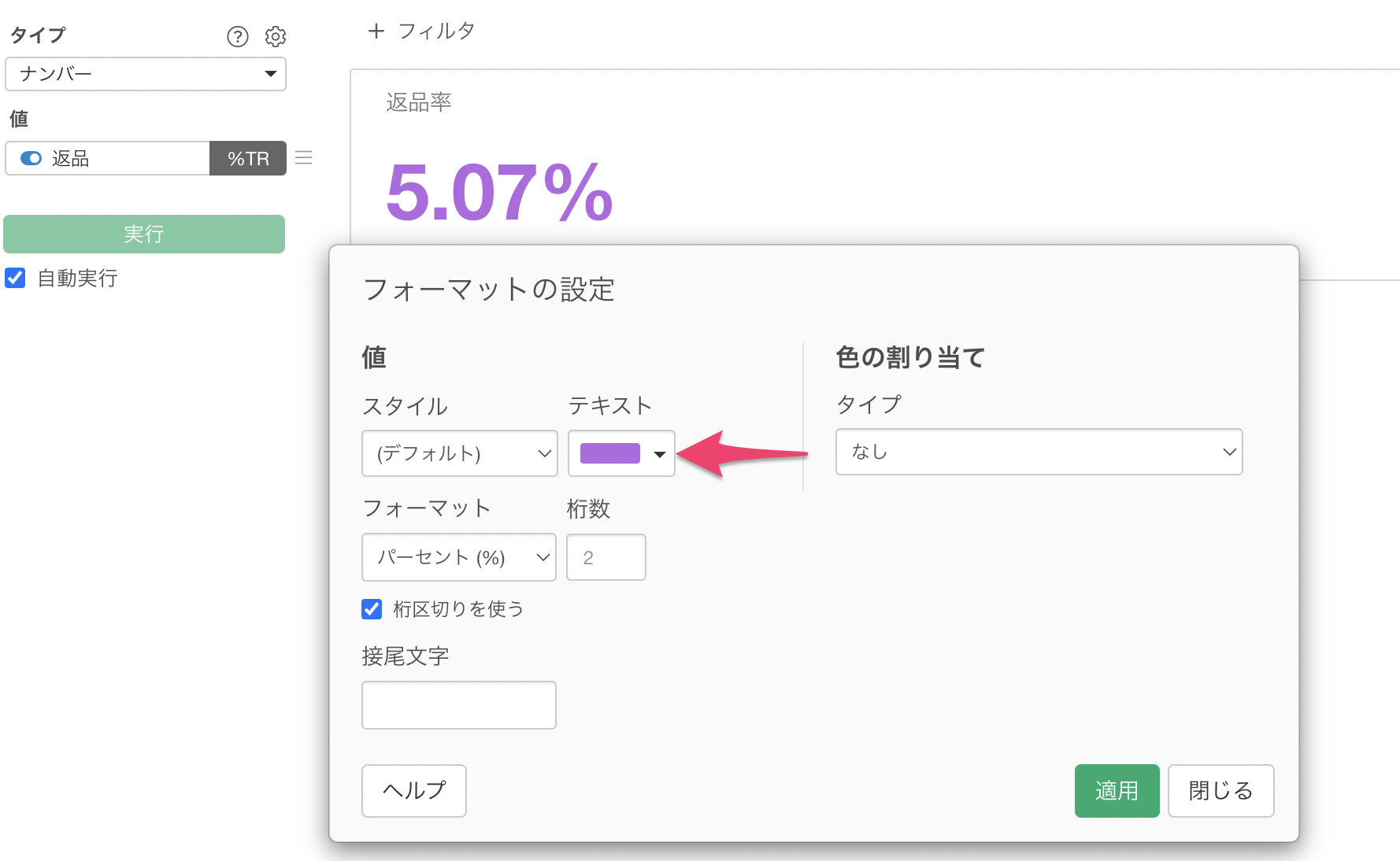This screenshot has height=861, width=1400.
Task: Click the plus icon to add filter
Action: tap(376, 31)
